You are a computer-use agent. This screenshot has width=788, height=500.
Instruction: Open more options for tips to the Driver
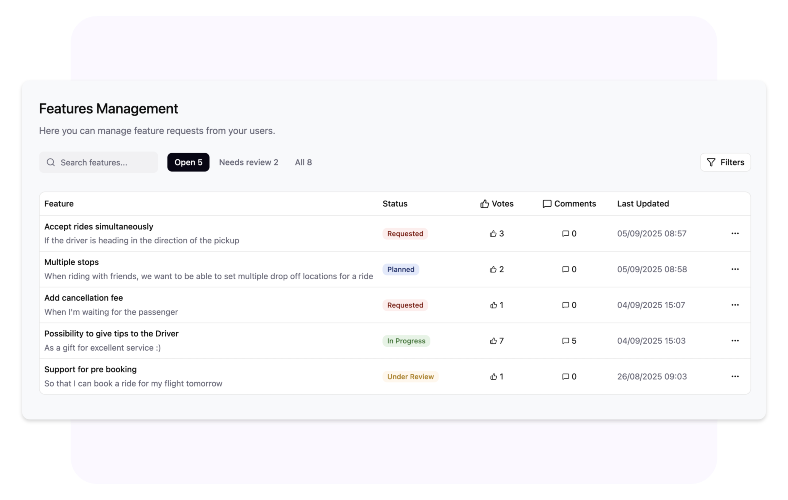[x=735, y=340]
